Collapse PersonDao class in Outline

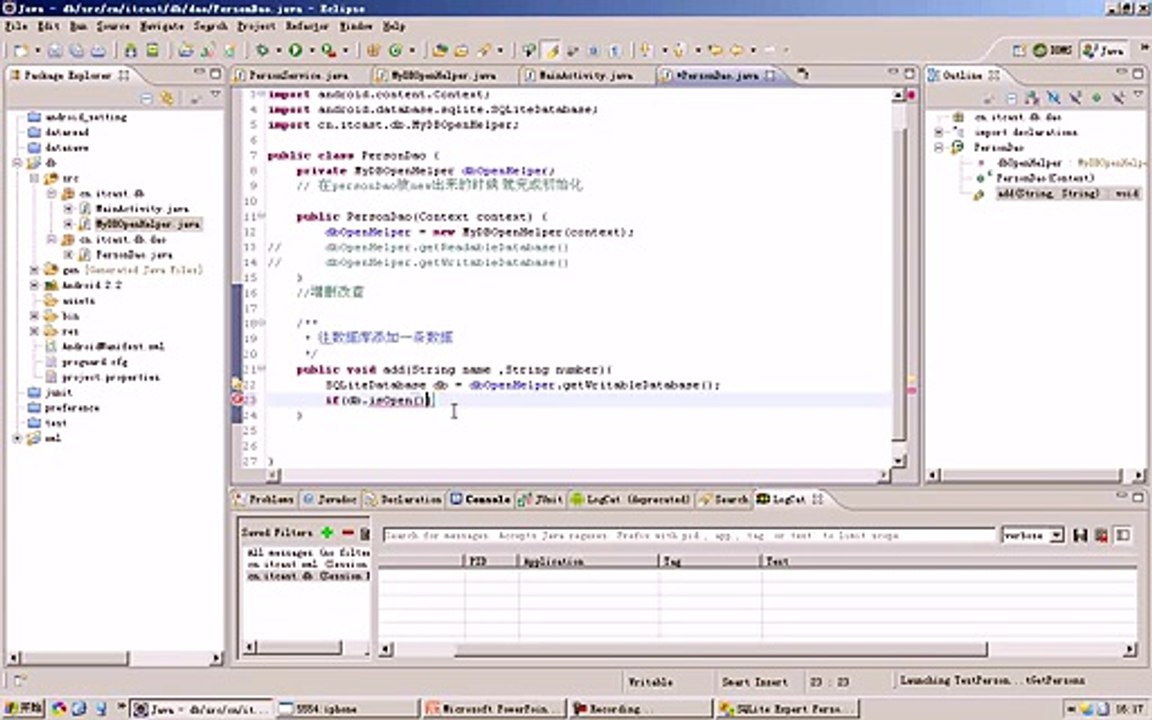coord(938,147)
